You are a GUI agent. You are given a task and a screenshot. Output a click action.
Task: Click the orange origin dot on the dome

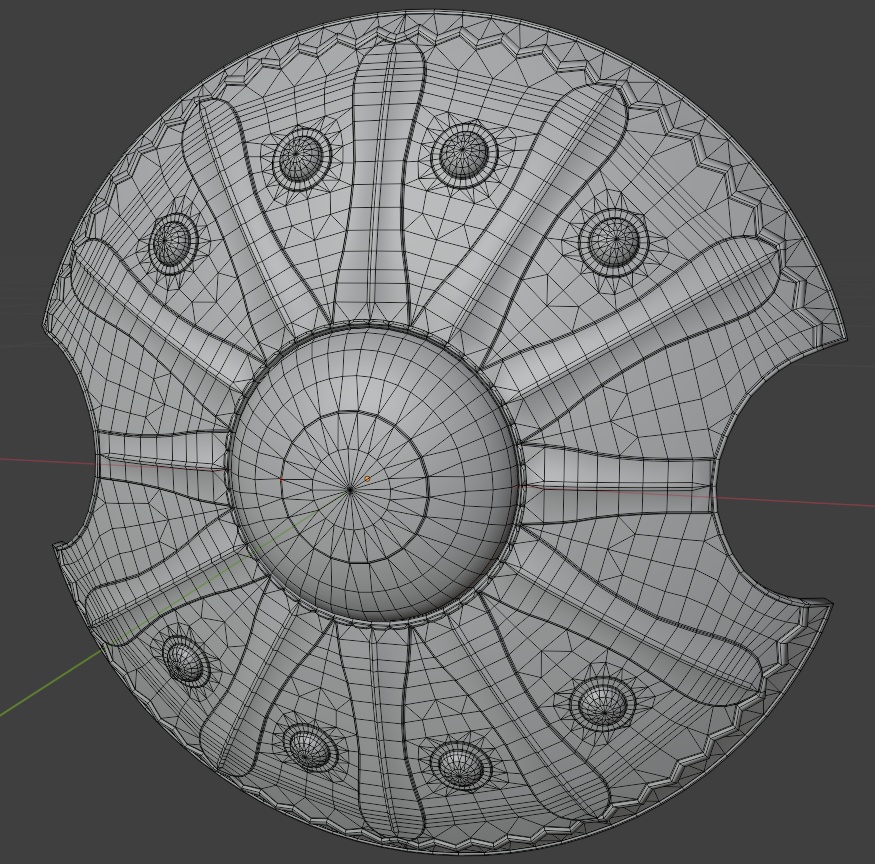367,479
